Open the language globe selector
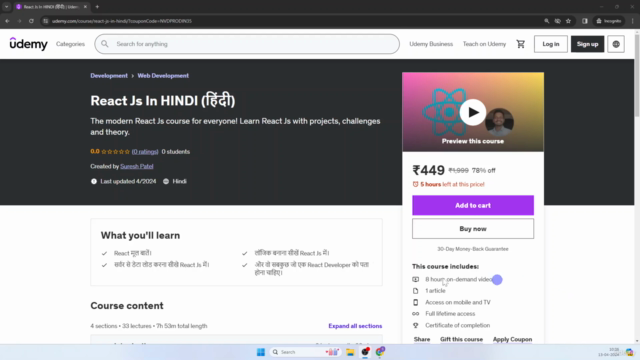The image size is (640, 360). coord(616,44)
